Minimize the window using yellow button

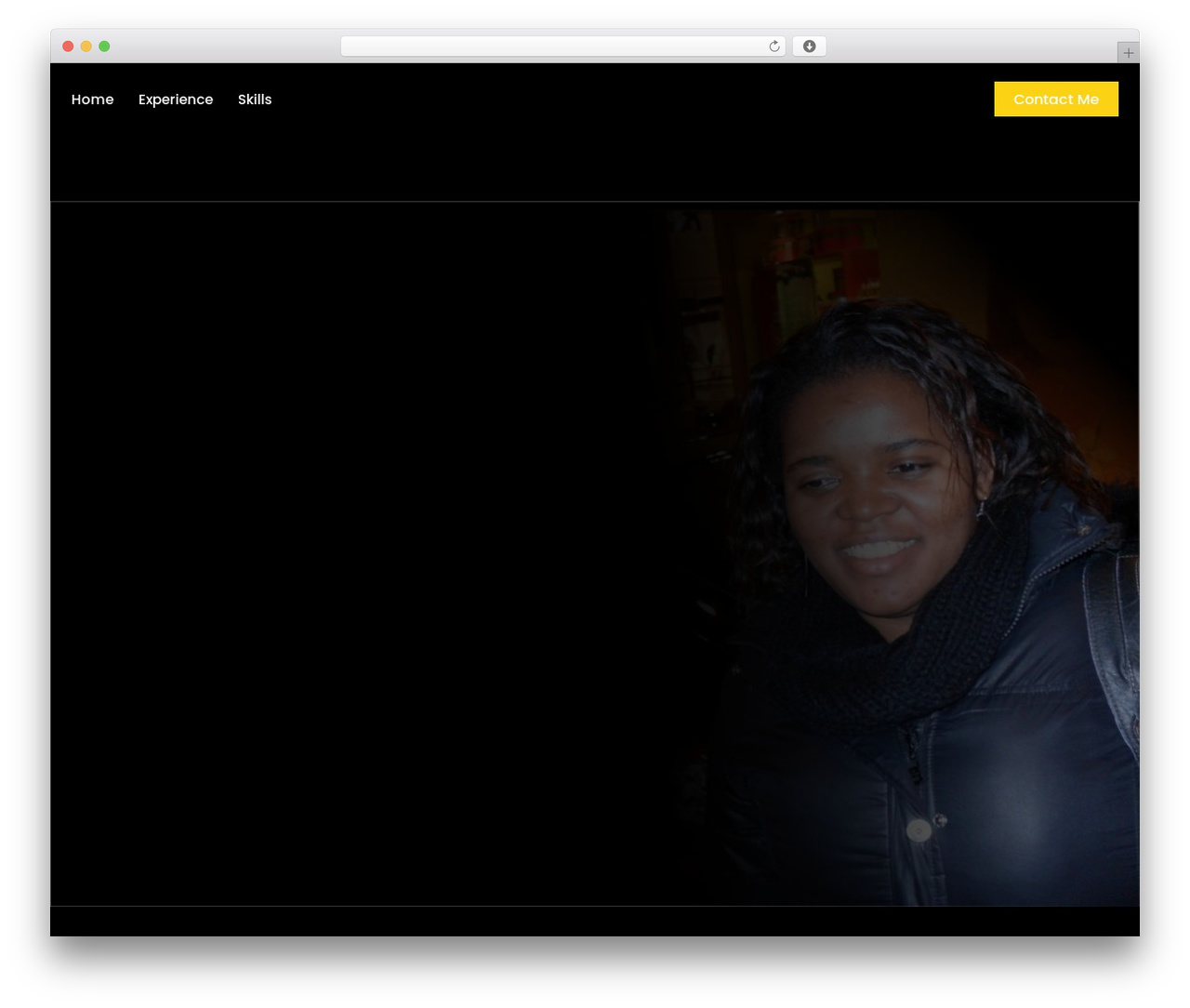tap(86, 46)
